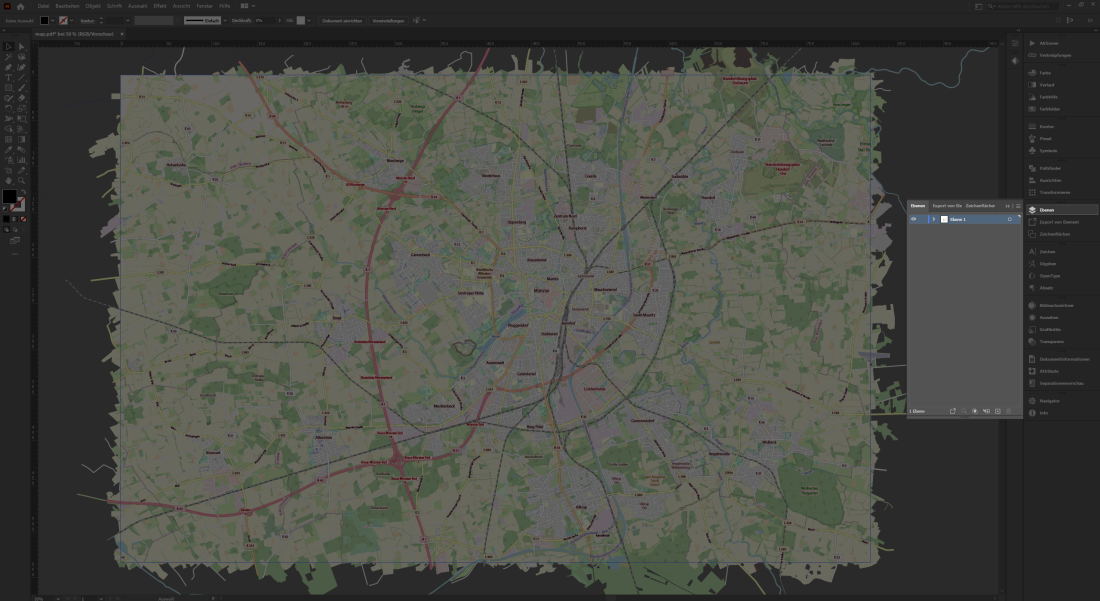Switch to the Zeichenflächen tab
The image size is (1100, 601).
point(980,205)
